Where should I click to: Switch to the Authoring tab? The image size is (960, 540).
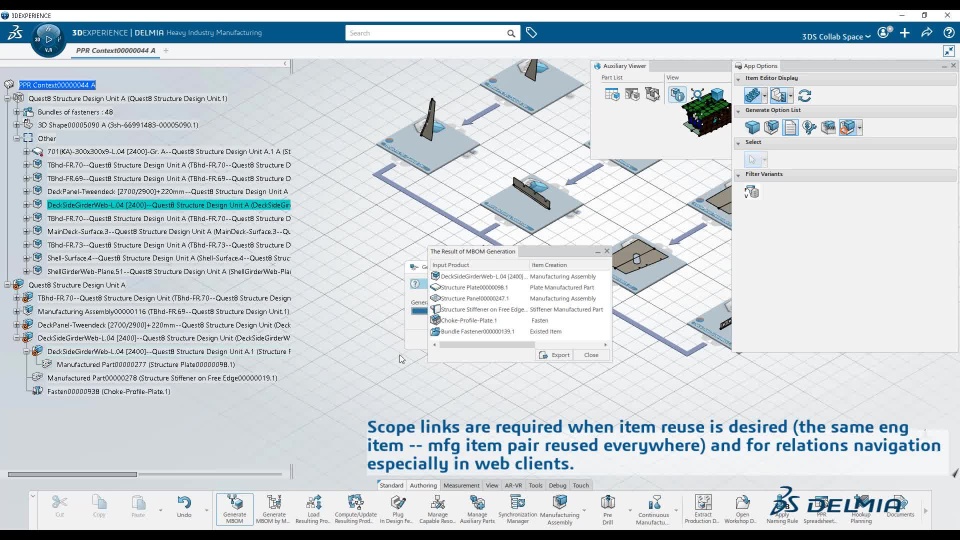pyautogui.click(x=423, y=485)
